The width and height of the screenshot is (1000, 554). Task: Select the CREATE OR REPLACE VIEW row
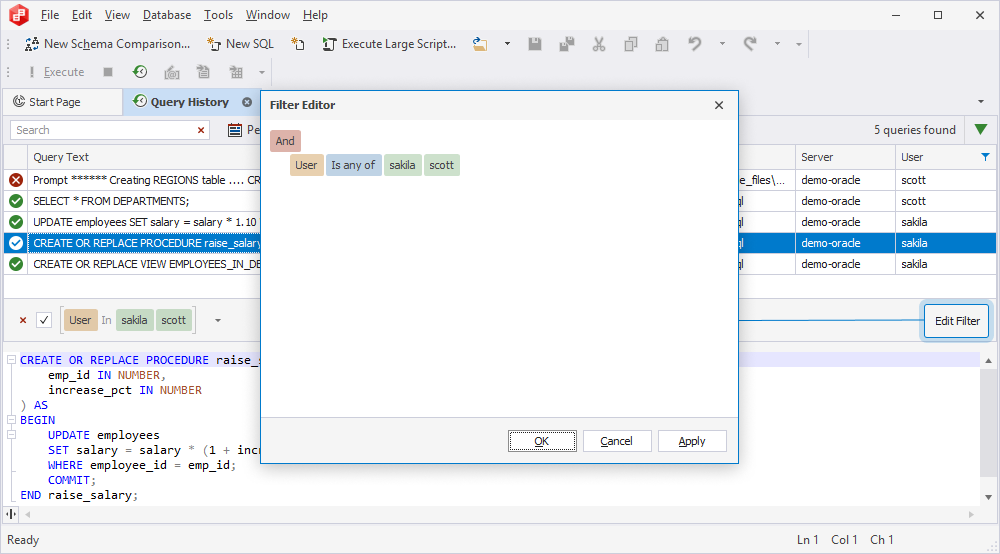(x=500, y=264)
